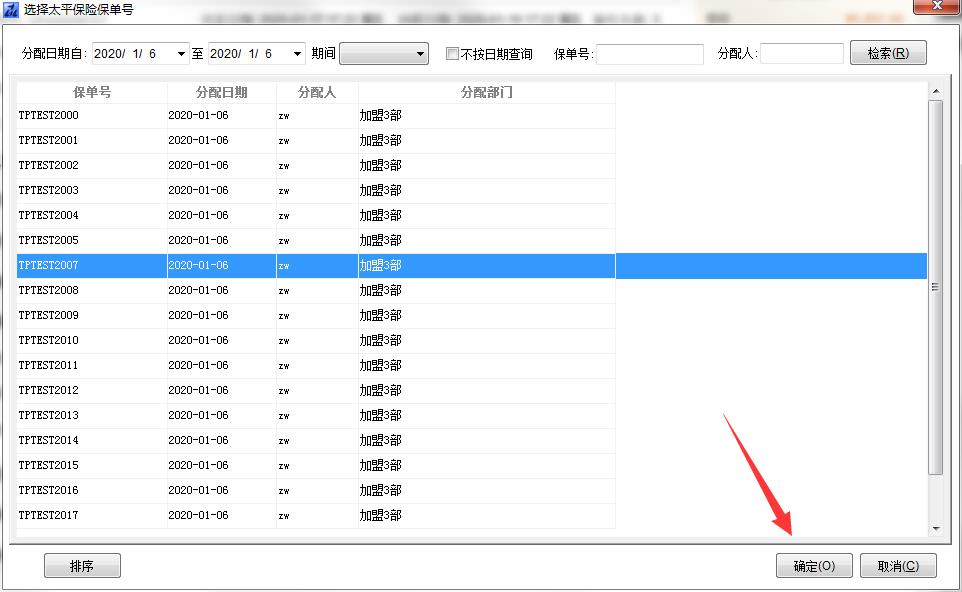Click the 分配部门 column header
This screenshot has width=962, height=592.
point(486,92)
